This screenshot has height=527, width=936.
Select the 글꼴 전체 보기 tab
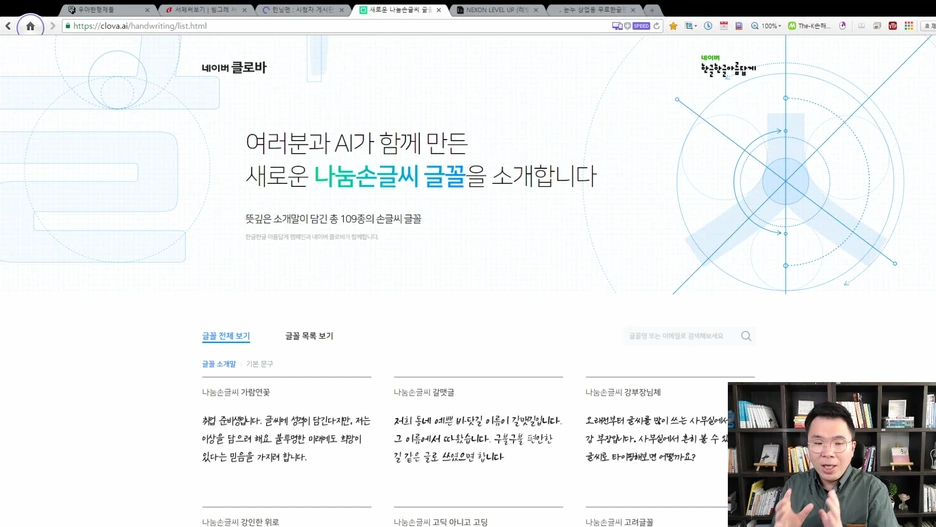pos(226,336)
